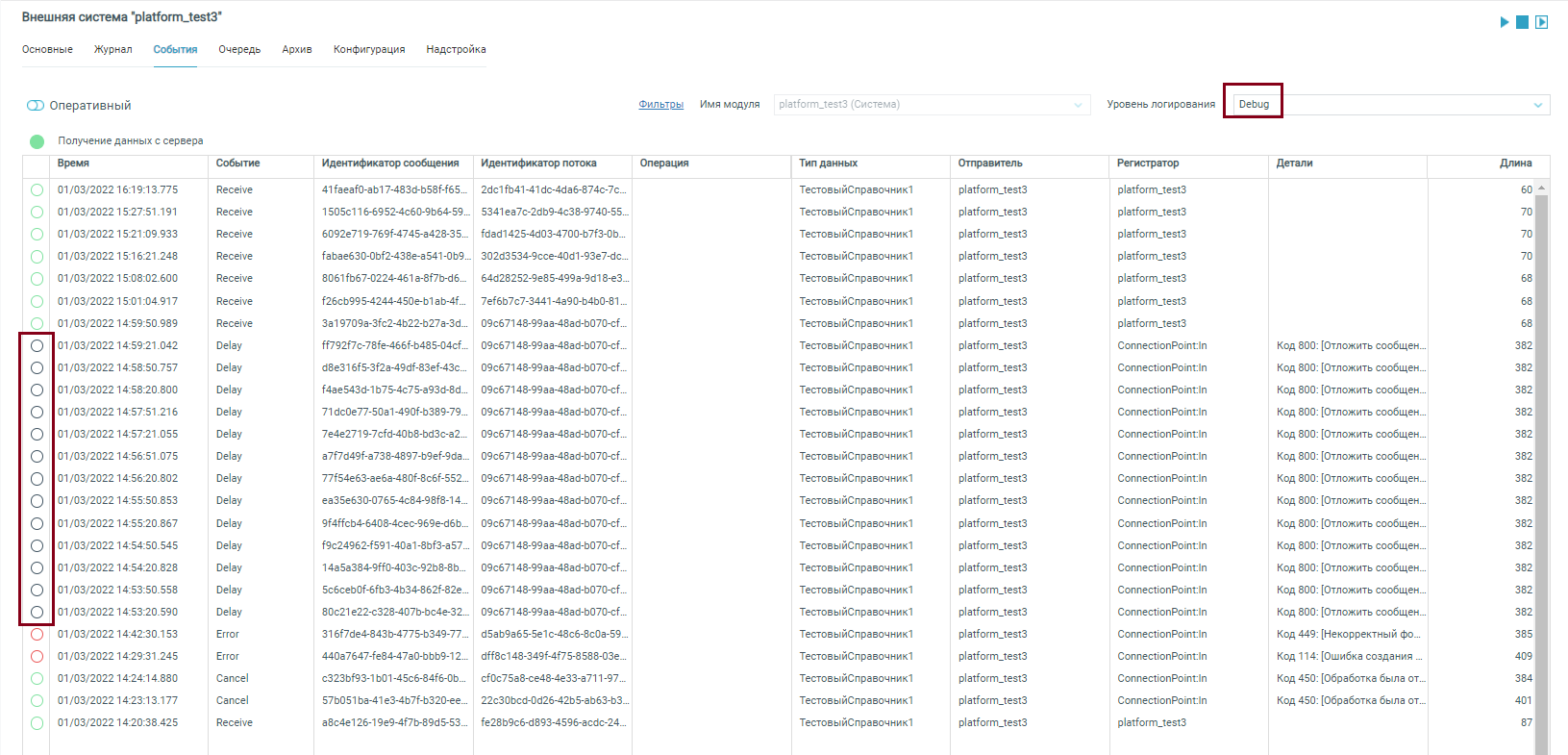Click the Идентификатор потока column header
This screenshot has width=1568, height=755.
[538, 164]
